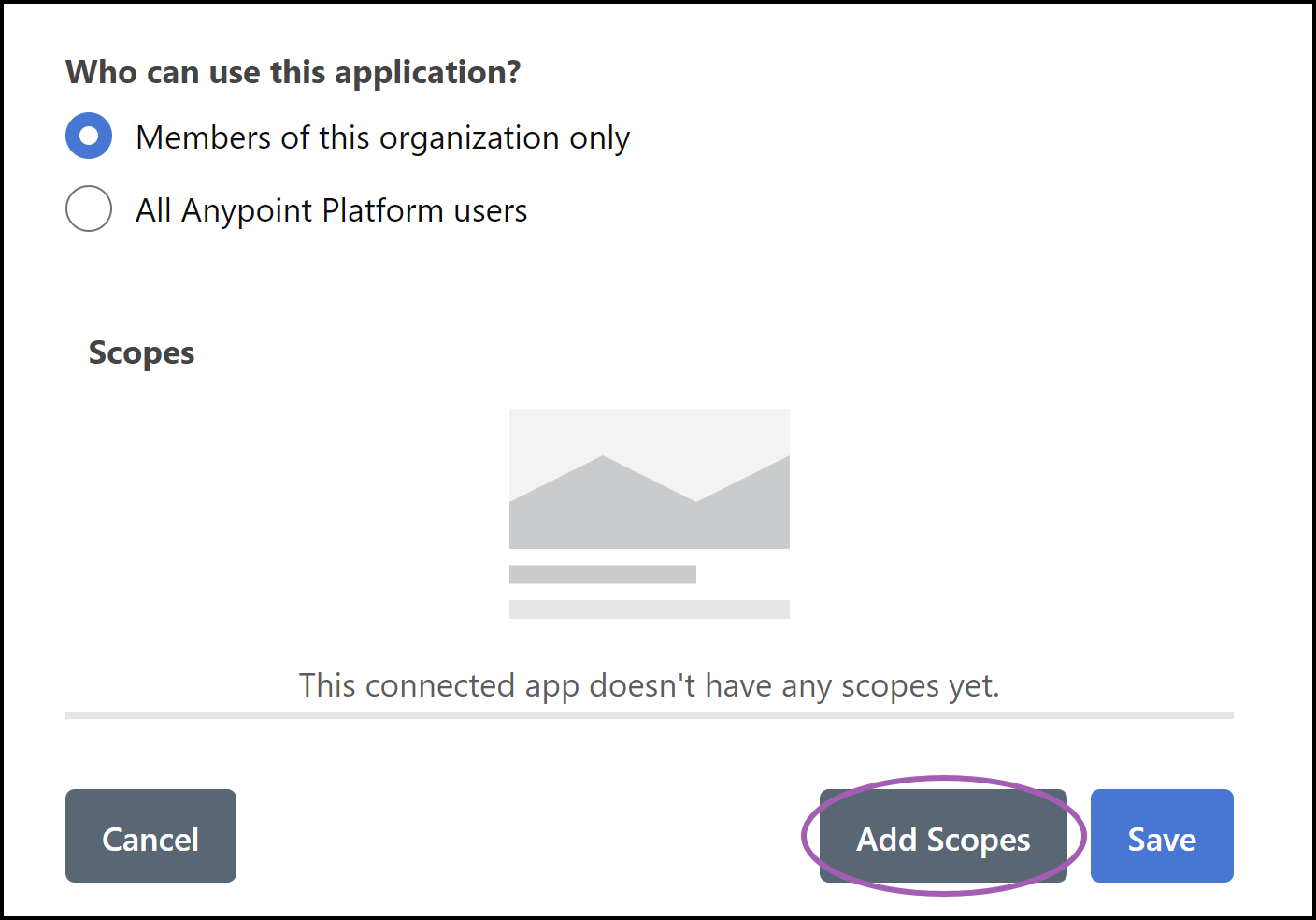The image size is (1316, 920).
Task: Click the Scopes section heading
Action: click(x=141, y=352)
